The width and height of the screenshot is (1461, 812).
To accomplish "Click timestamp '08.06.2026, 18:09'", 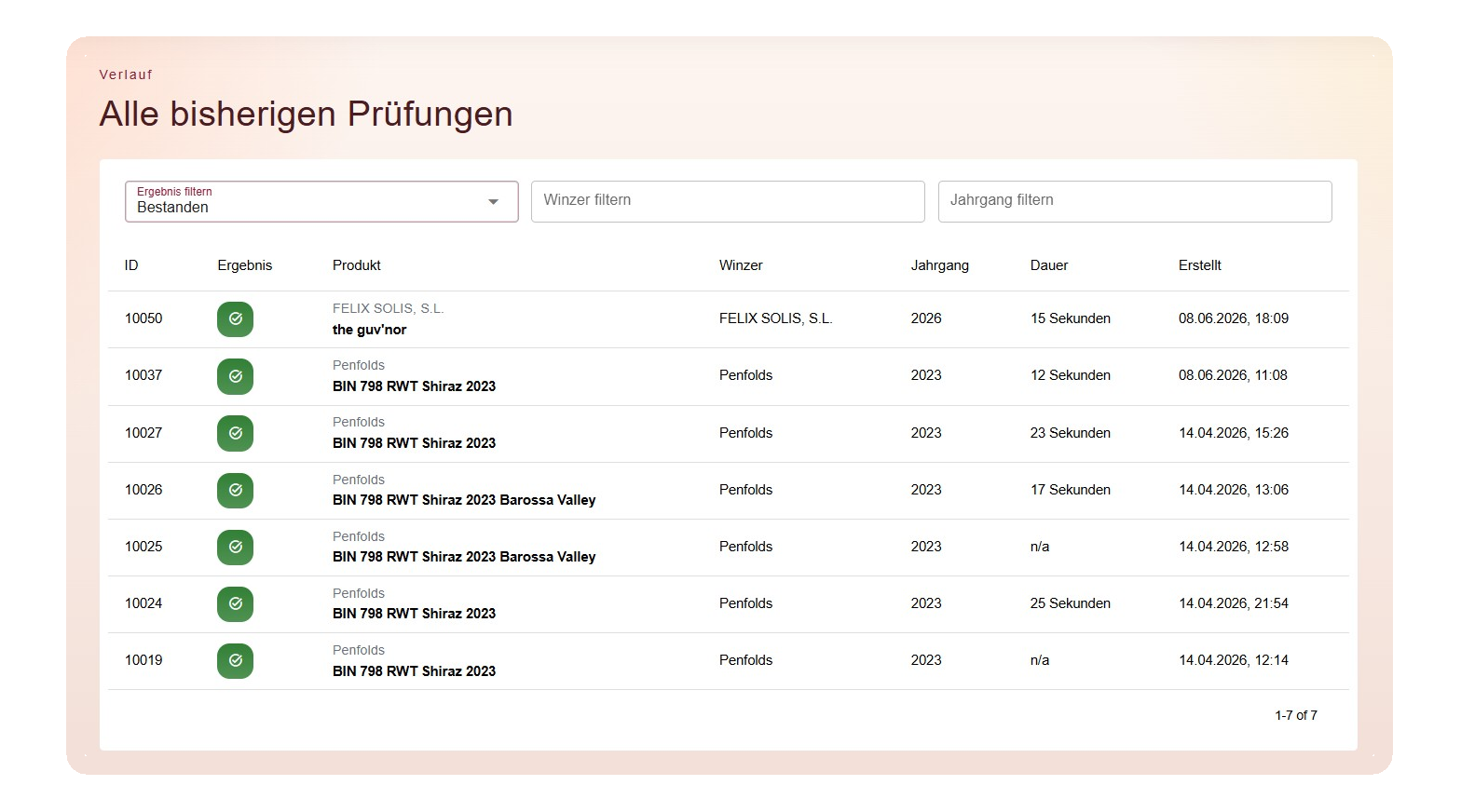I will pyautogui.click(x=1234, y=318).
